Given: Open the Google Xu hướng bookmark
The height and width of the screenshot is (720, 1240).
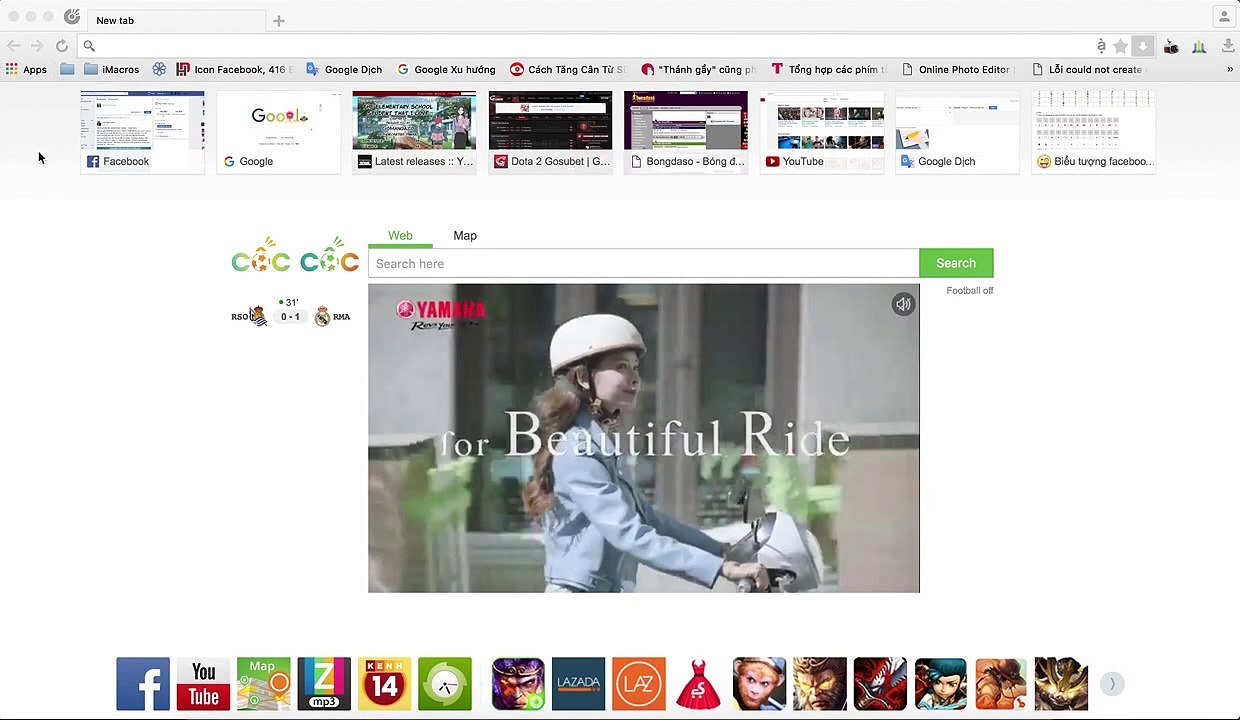Looking at the screenshot, I should tap(446, 69).
